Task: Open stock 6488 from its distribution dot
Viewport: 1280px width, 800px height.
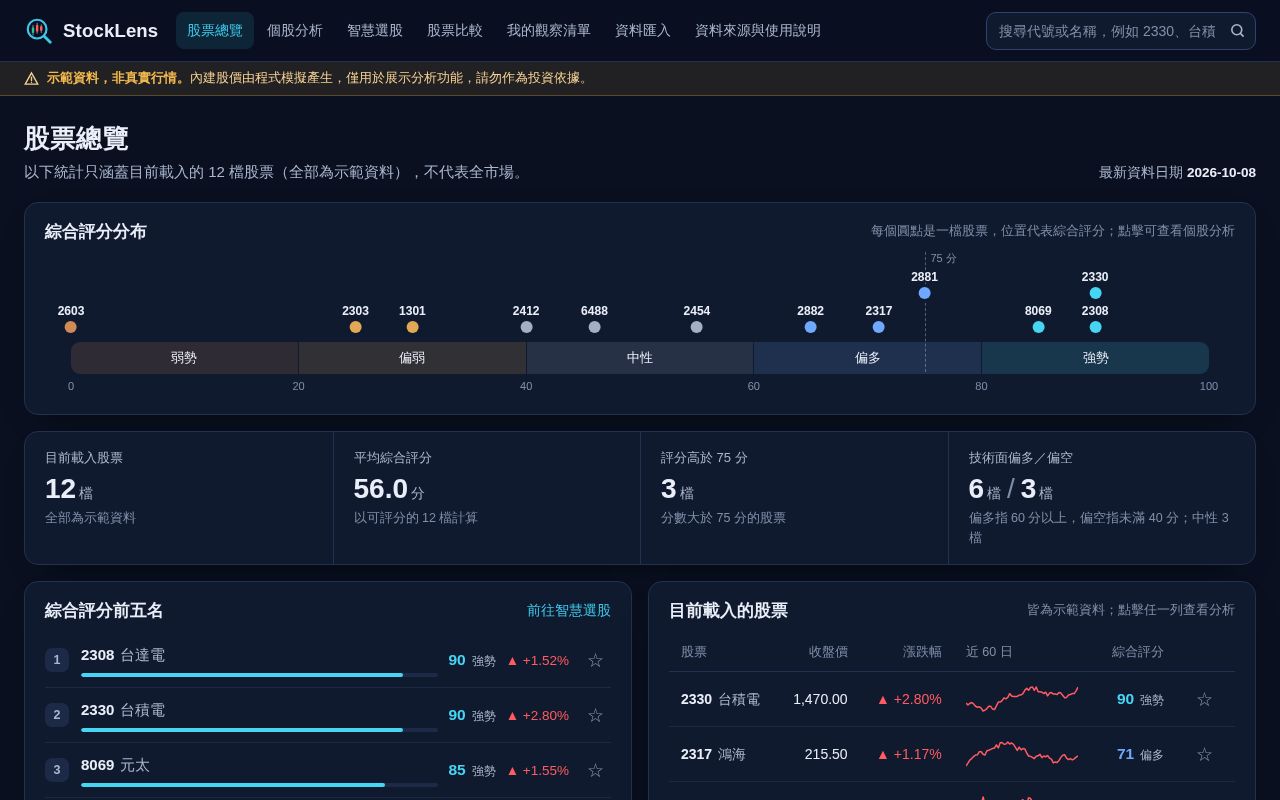Action: [594, 327]
